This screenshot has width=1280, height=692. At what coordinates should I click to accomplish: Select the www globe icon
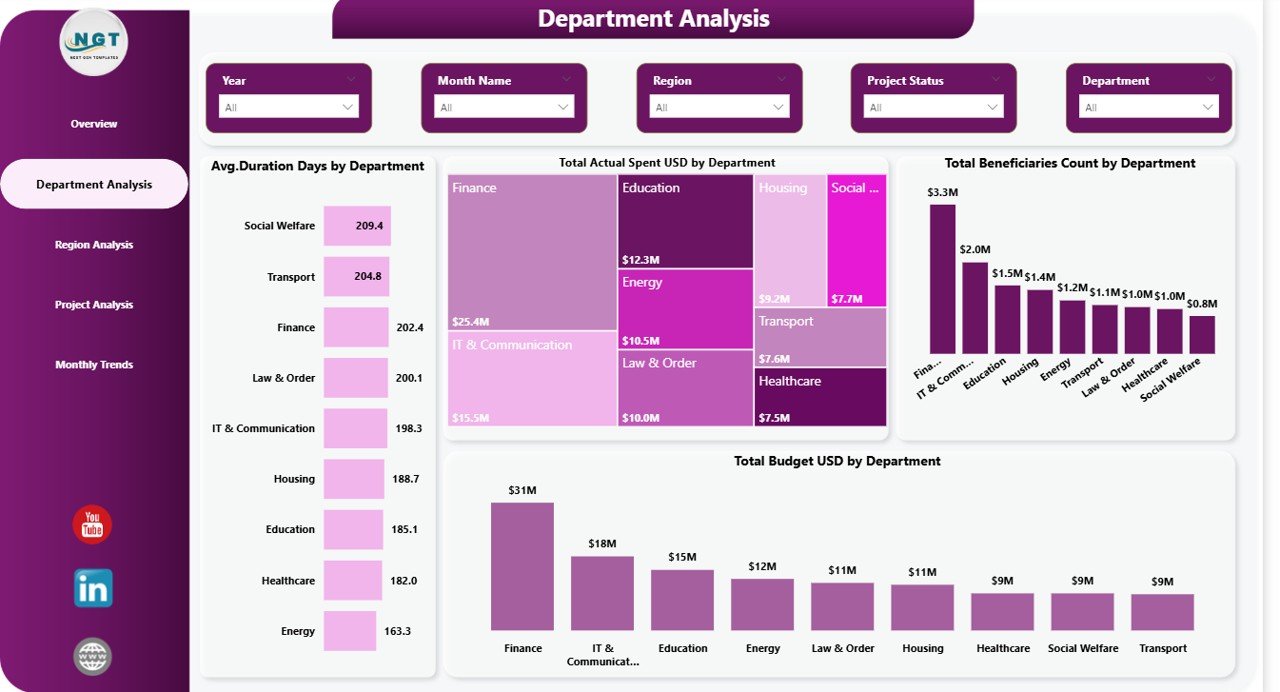[91, 656]
